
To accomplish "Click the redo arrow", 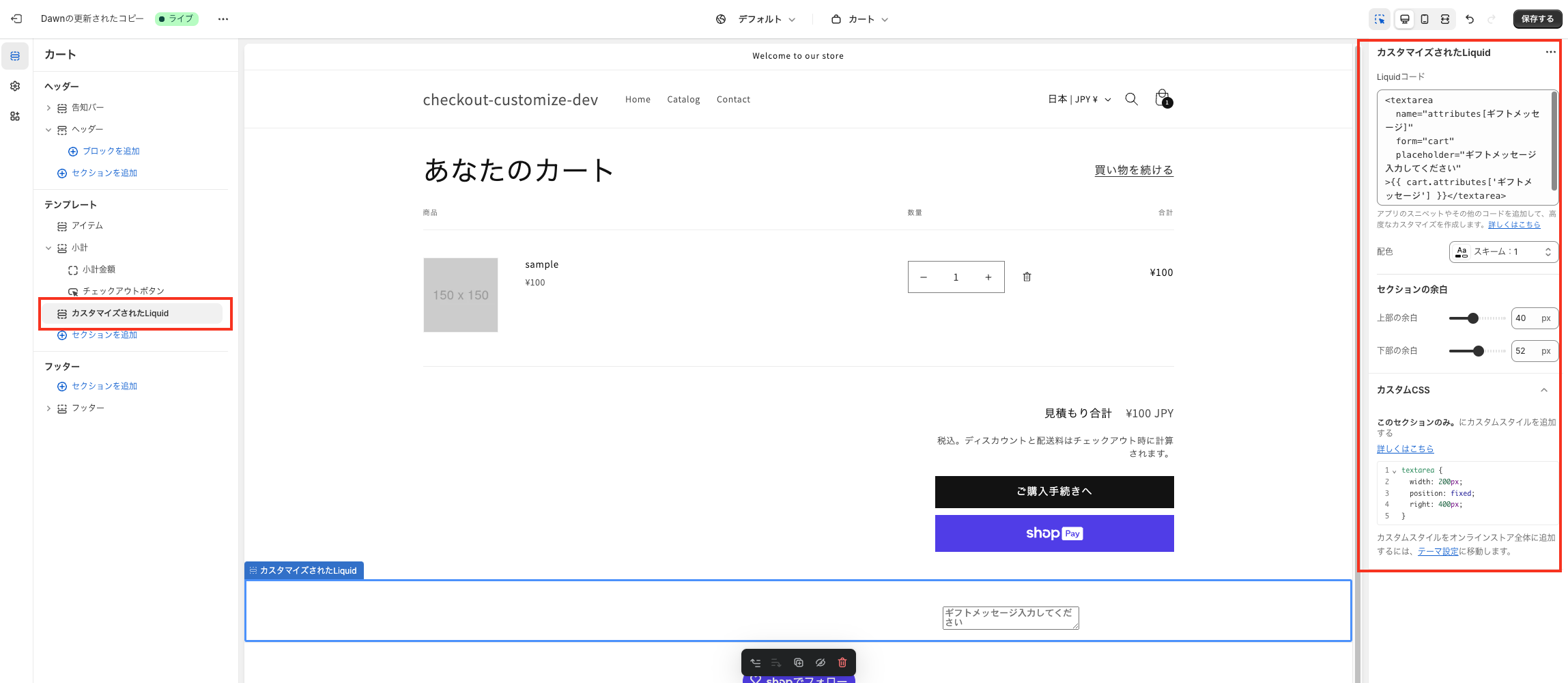I will pyautogui.click(x=1492, y=19).
